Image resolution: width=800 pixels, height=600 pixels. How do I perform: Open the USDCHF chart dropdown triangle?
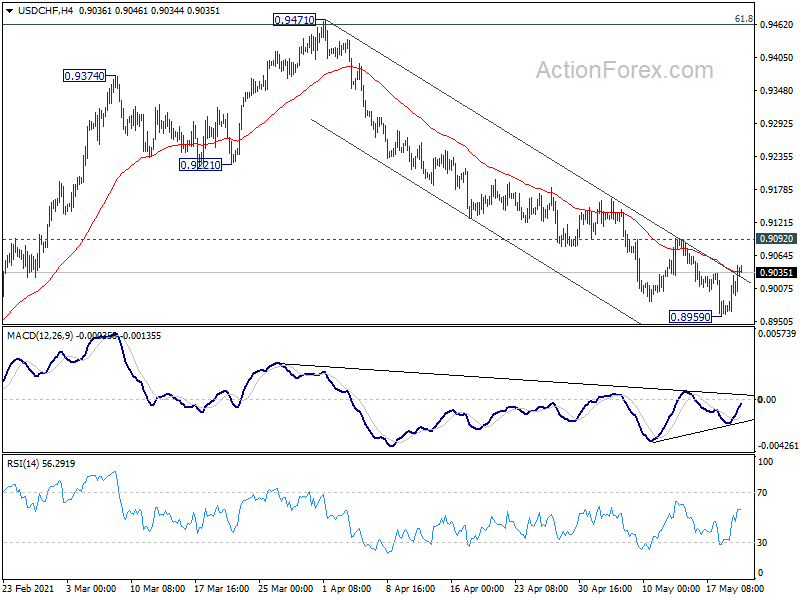click(9, 11)
